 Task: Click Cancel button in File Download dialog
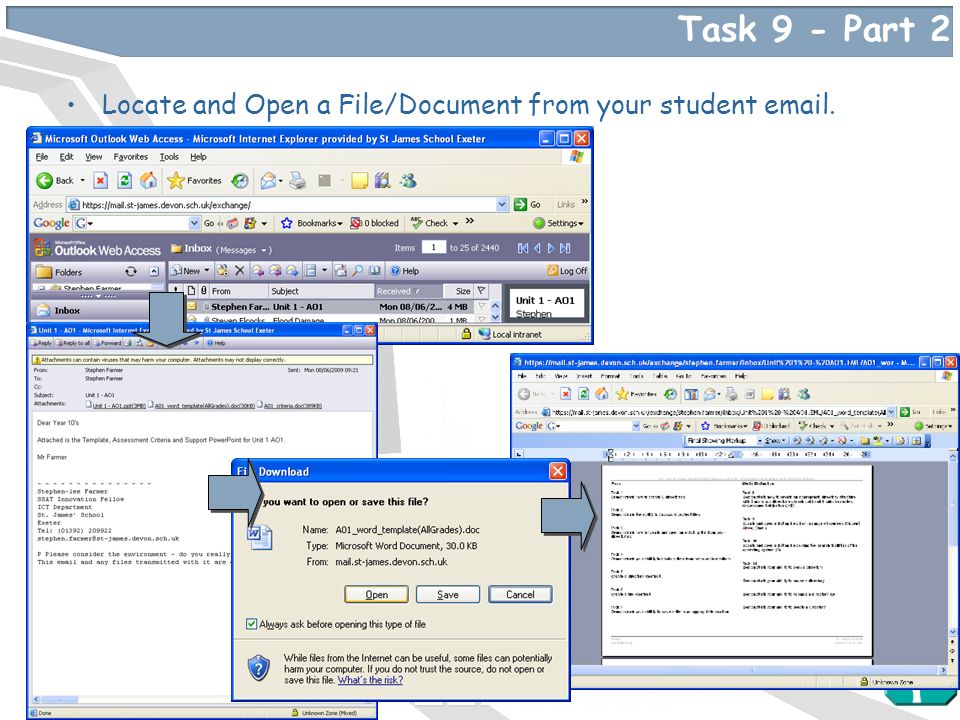520,594
